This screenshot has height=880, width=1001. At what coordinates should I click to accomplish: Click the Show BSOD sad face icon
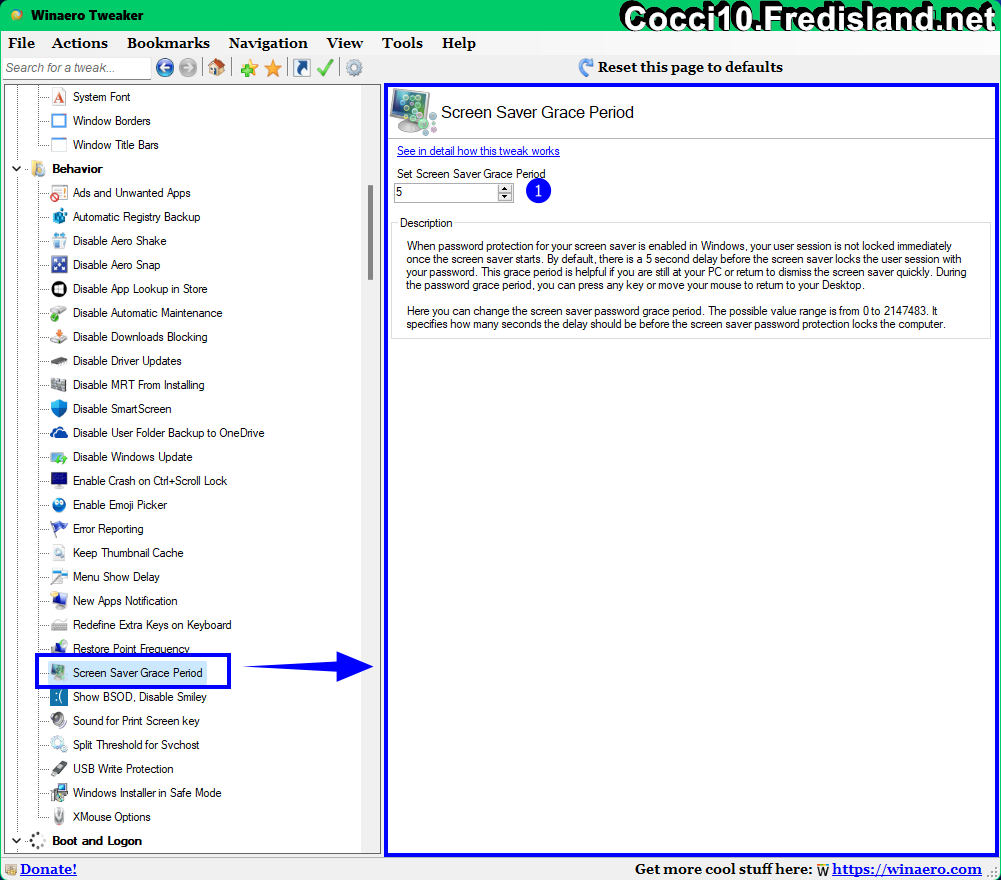click(59, 697)
